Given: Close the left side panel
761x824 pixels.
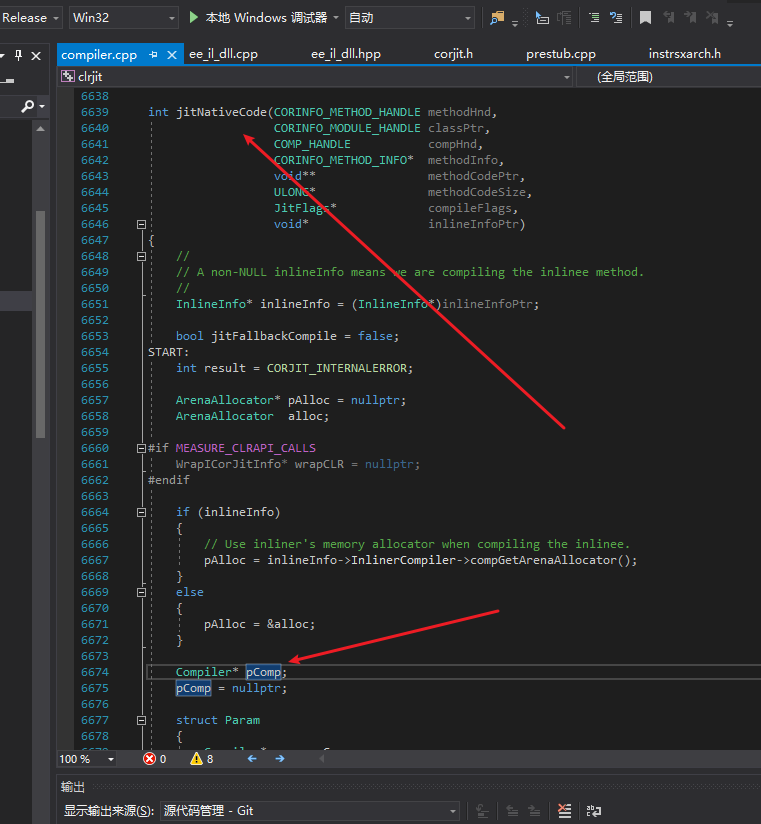Looking at the screenshot, I should point(36,55).
